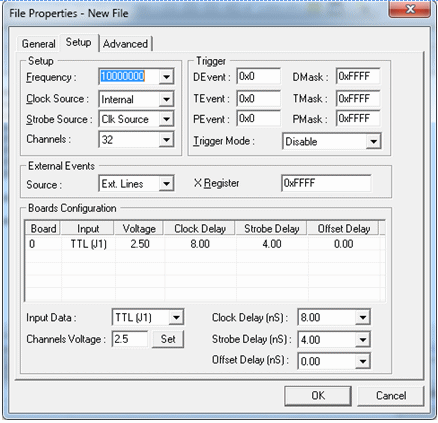Open the Channels count dropdown
The height and width of the screenshot is (423, 438).
(166, 140)
